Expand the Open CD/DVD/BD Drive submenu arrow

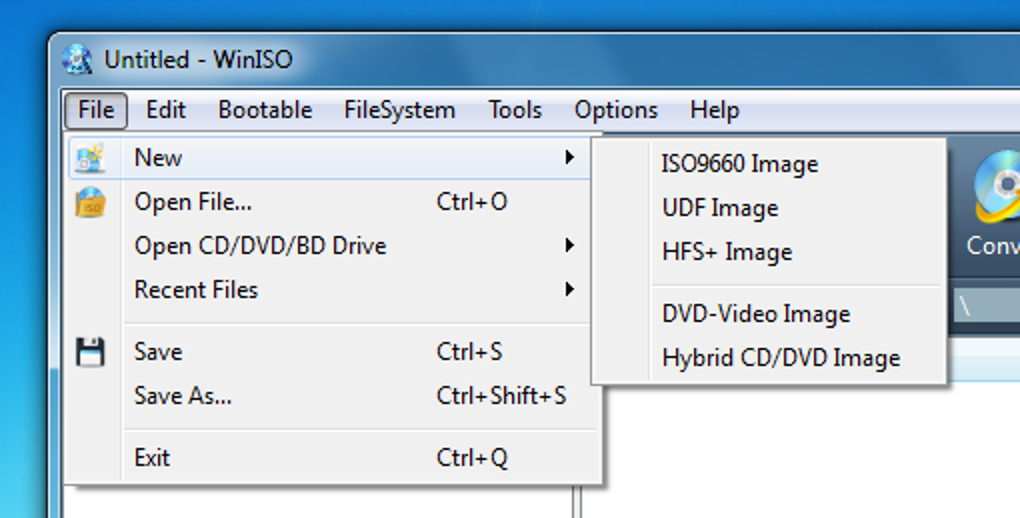570,245
